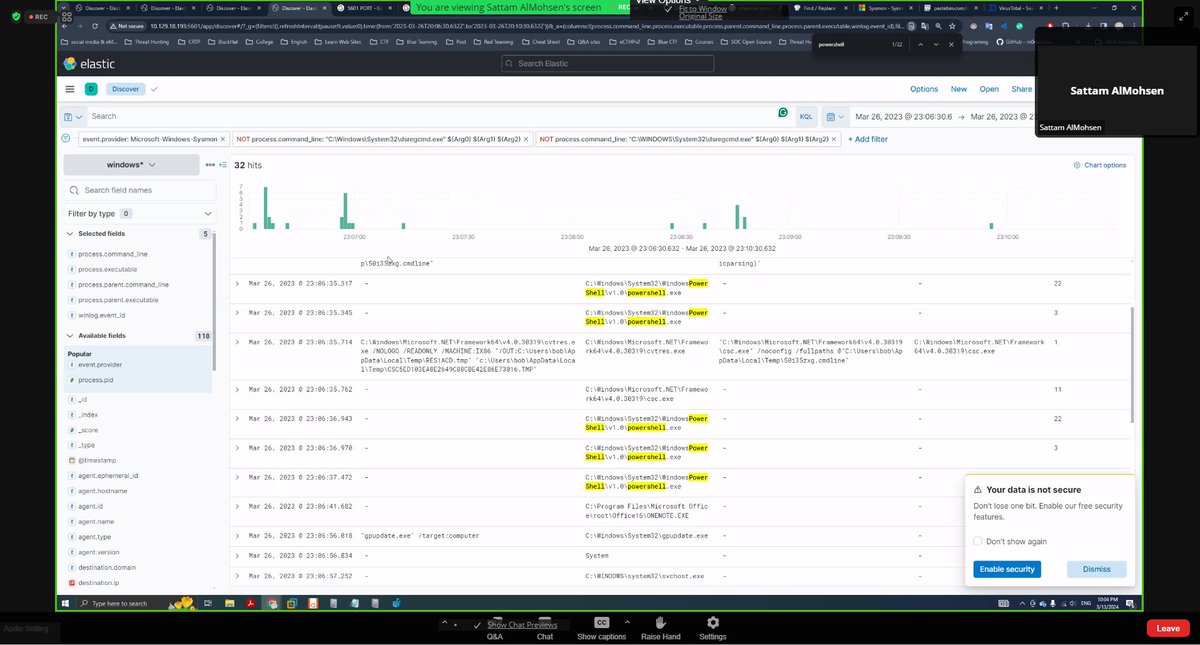Screen dimensions: 1200x645
Task: Open the saved query icon beside Search
Action: click(68, 116)
